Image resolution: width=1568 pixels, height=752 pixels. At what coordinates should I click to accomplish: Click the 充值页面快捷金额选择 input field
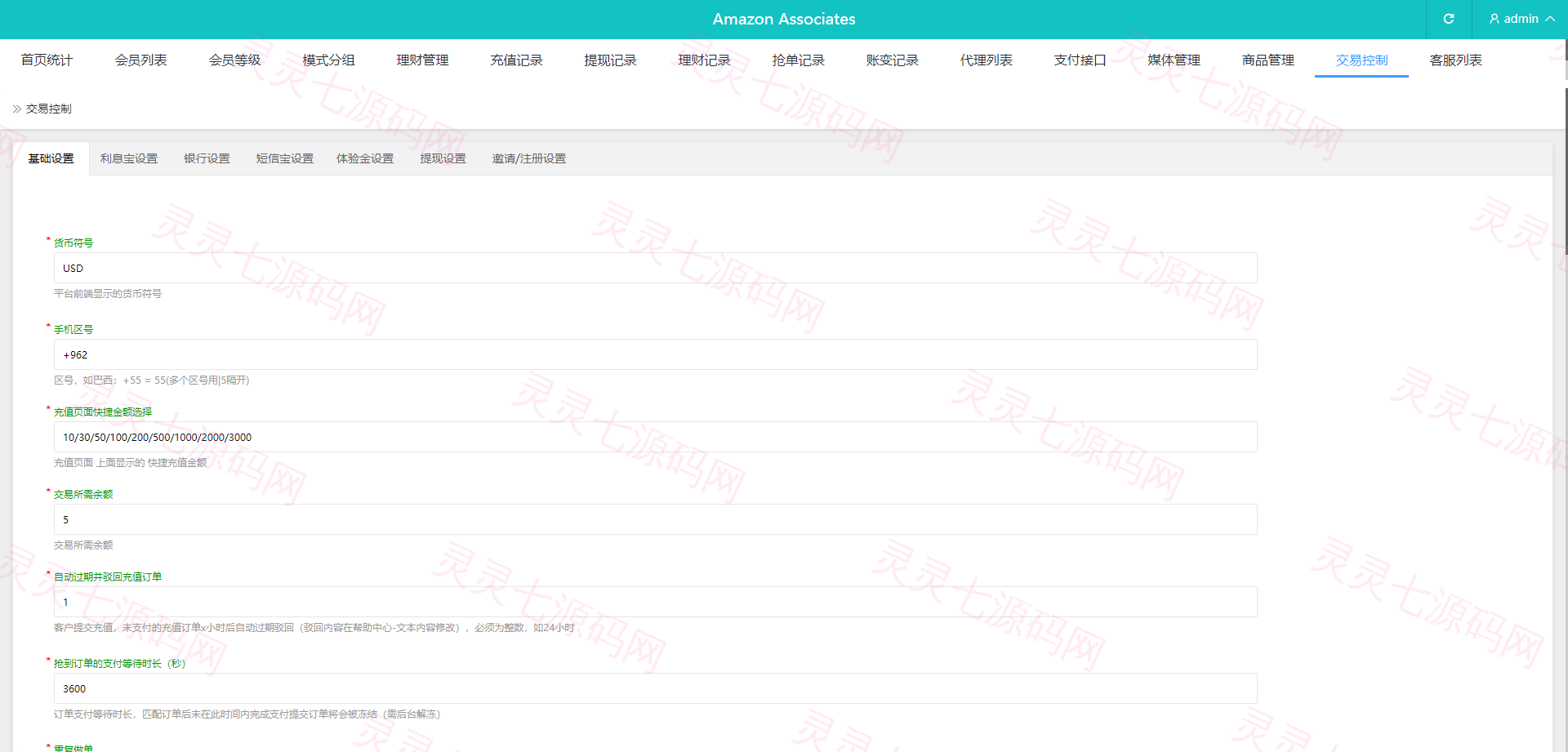pos(655,437)
